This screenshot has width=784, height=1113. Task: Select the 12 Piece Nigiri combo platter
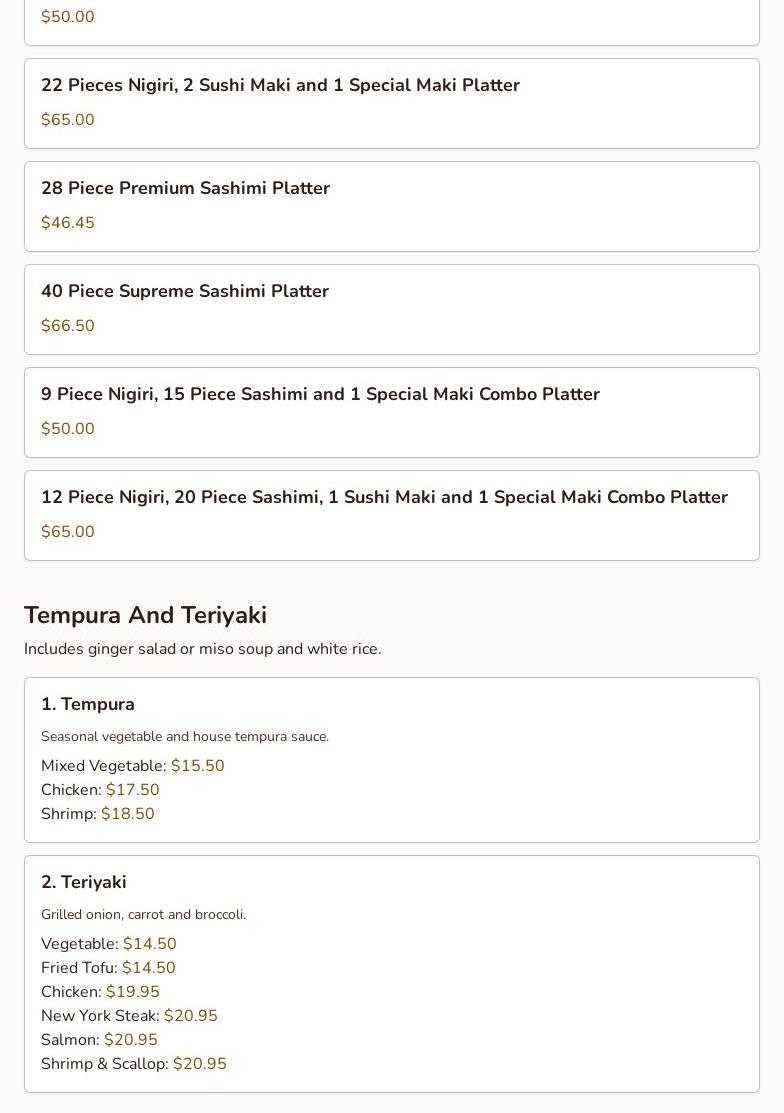pyautogui.click(x=384, y=498)
